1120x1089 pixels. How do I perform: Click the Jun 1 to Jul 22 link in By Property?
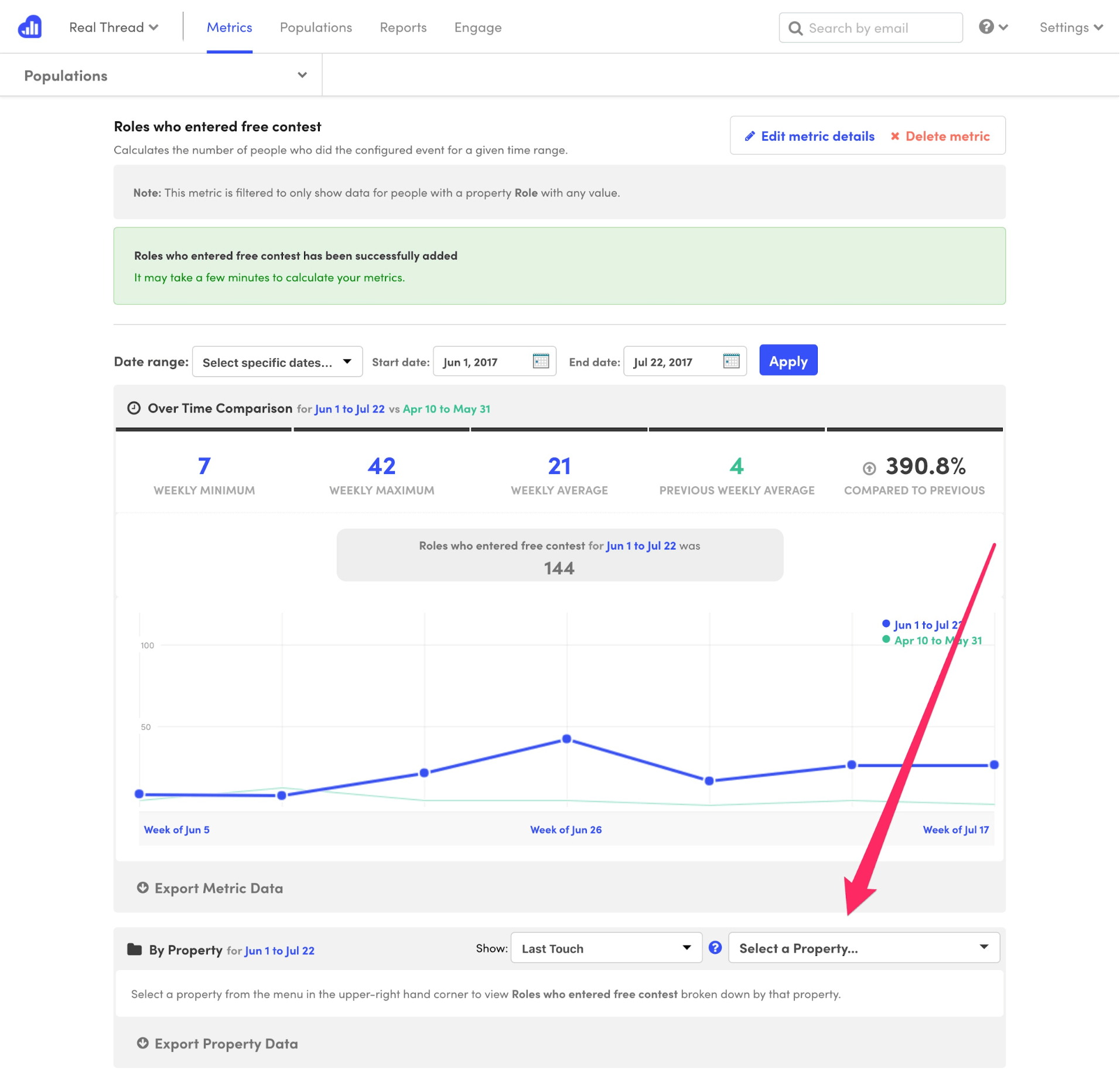(x=279, y=951)
